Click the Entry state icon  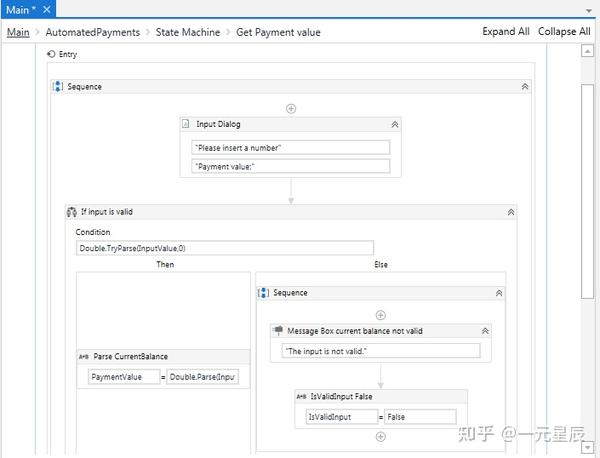[x=51, y=55]
